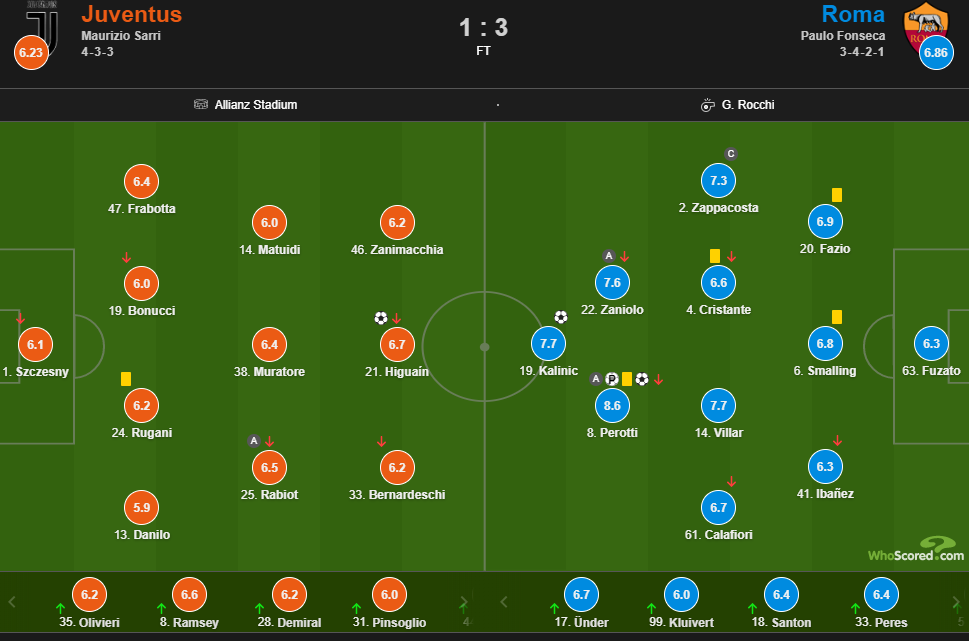This screenshot has height=641, width=969.
Task: Open the Roma team name link
Action: click(853, 14)
